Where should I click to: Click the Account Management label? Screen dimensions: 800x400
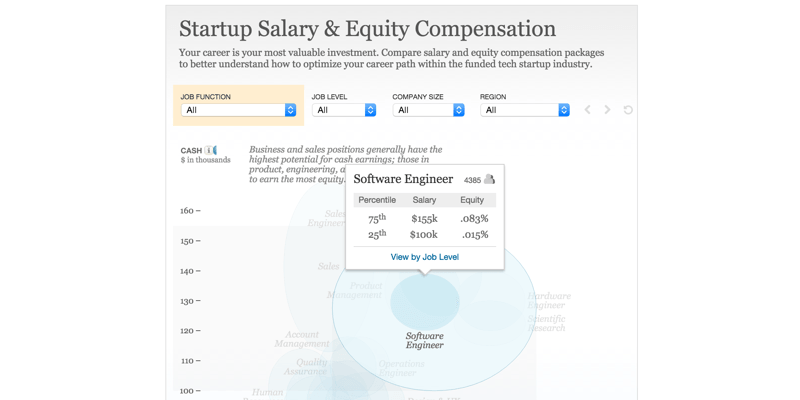point(302,340)
